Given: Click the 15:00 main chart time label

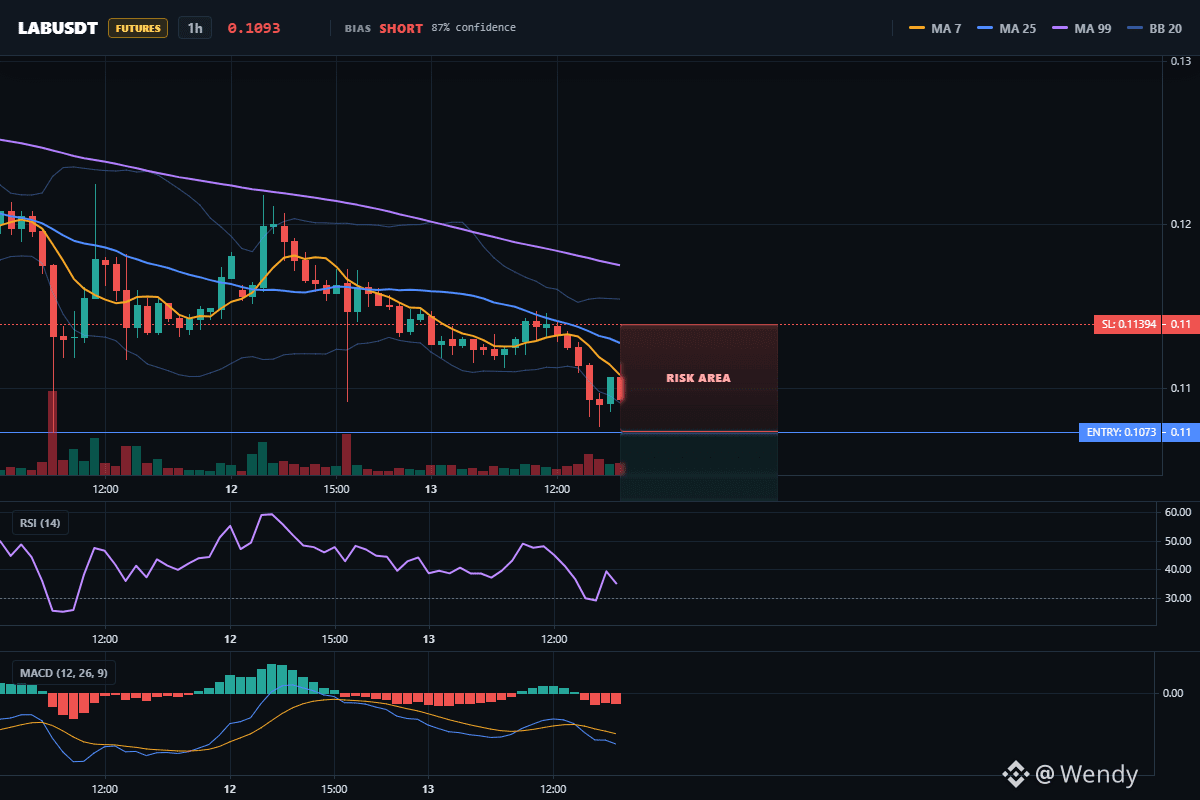Looking at the screenshot, I should (336, 489).
